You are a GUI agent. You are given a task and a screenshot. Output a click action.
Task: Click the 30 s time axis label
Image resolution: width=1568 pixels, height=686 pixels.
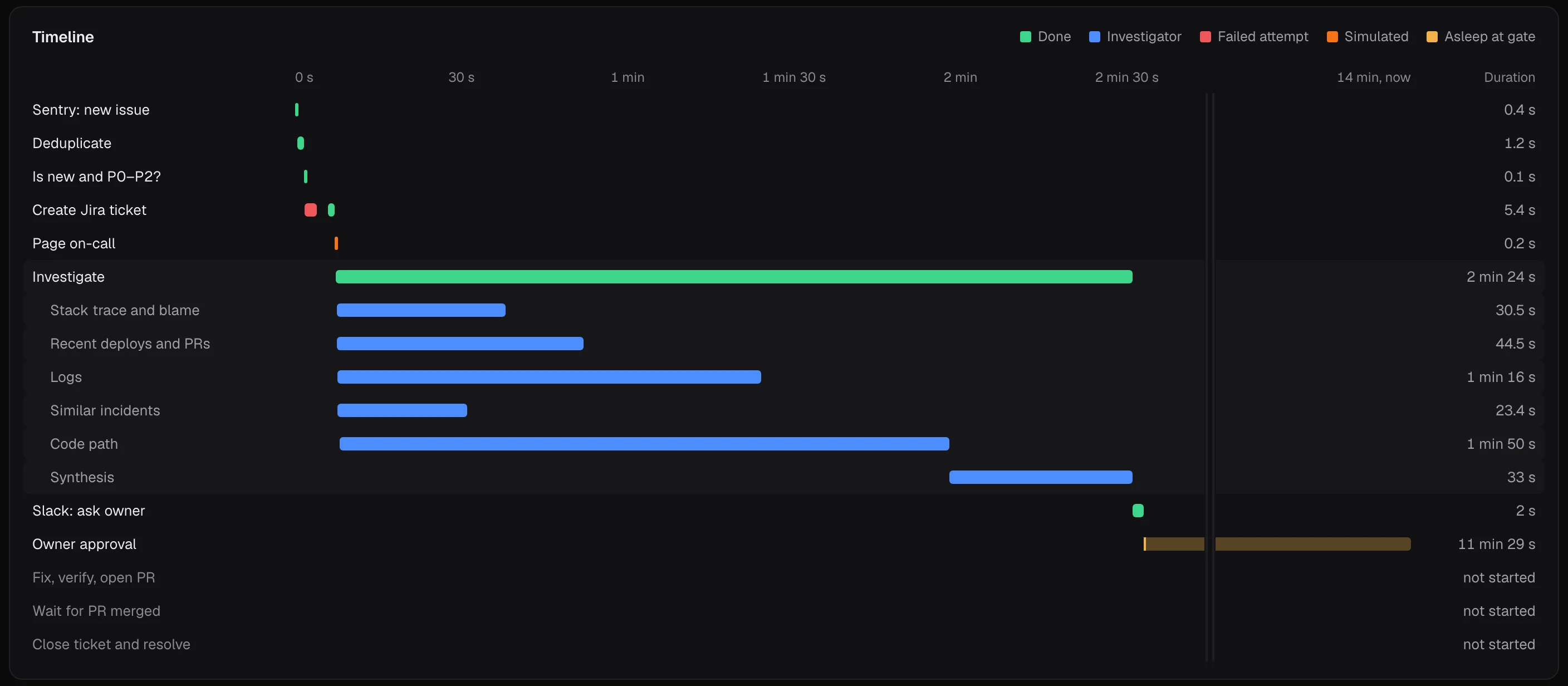[x=462, y=77]
